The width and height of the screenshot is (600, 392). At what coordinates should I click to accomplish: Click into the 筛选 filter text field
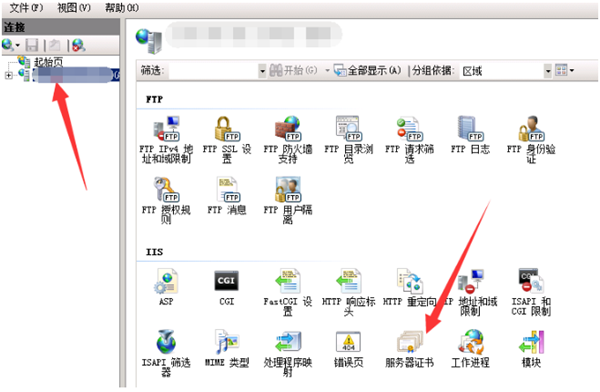(x=214, y=71)
